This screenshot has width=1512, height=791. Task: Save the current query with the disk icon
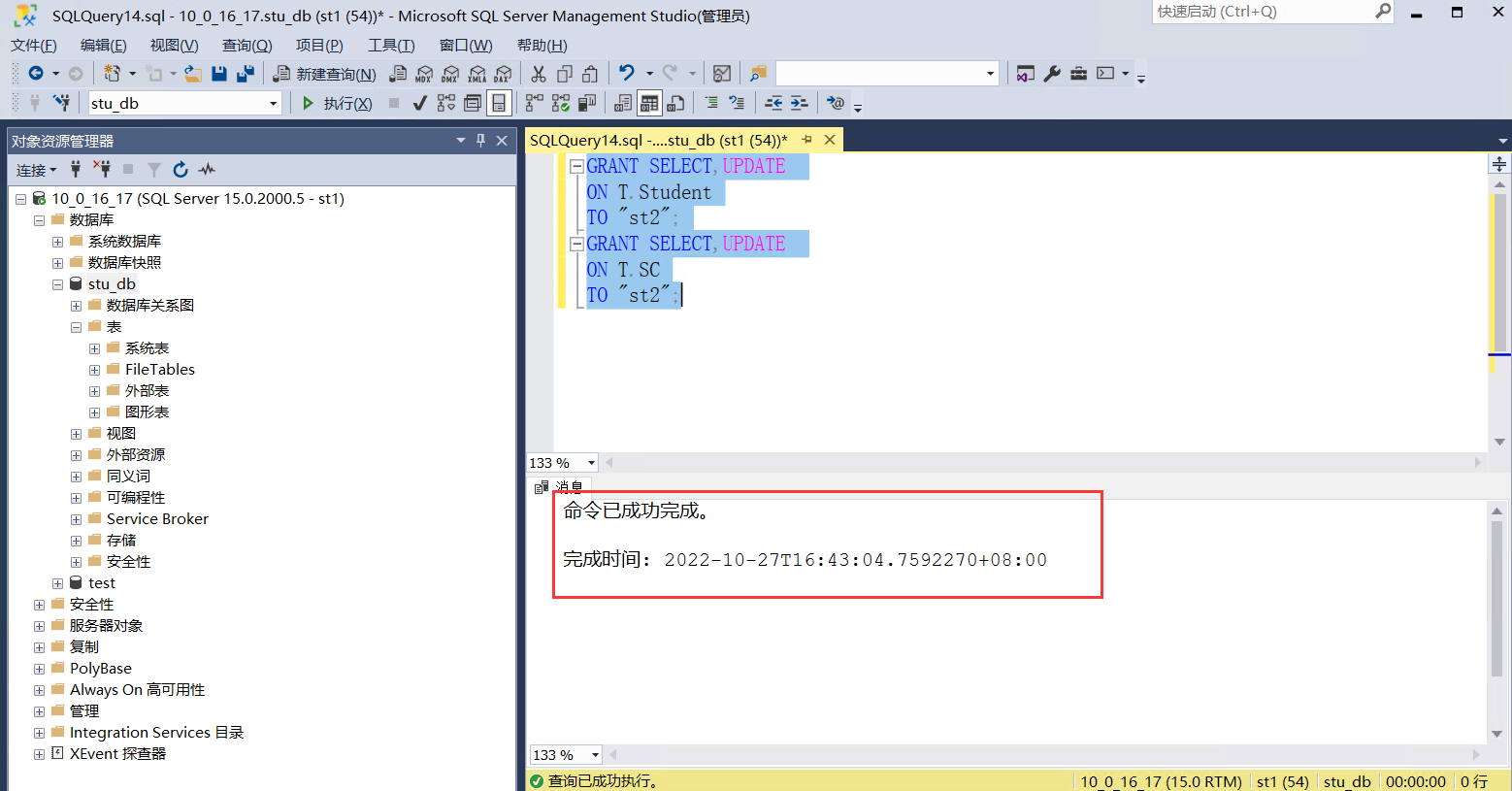pos(219,74)
